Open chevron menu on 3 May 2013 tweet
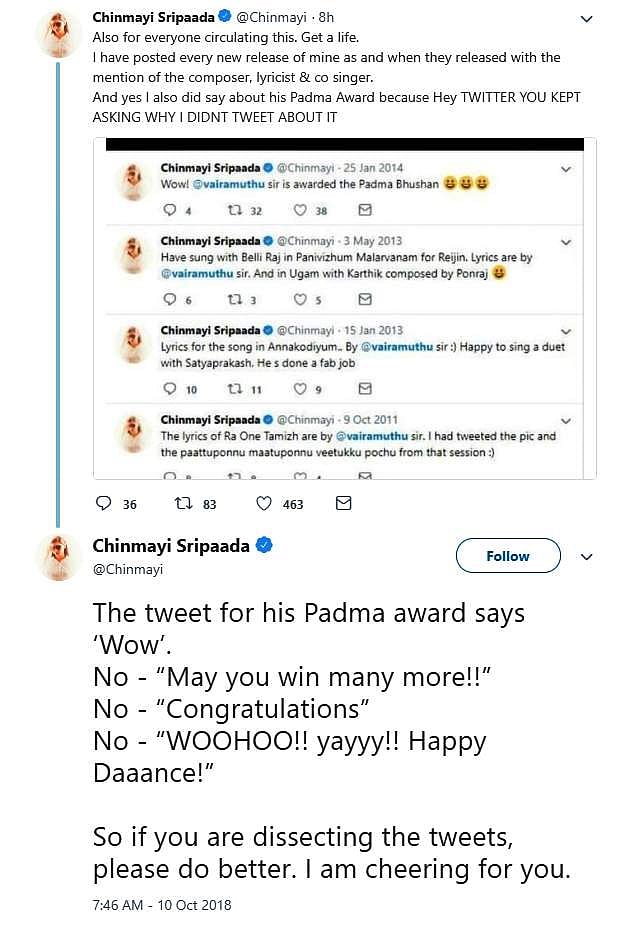The image size is (625, 925). coord(567,242)
